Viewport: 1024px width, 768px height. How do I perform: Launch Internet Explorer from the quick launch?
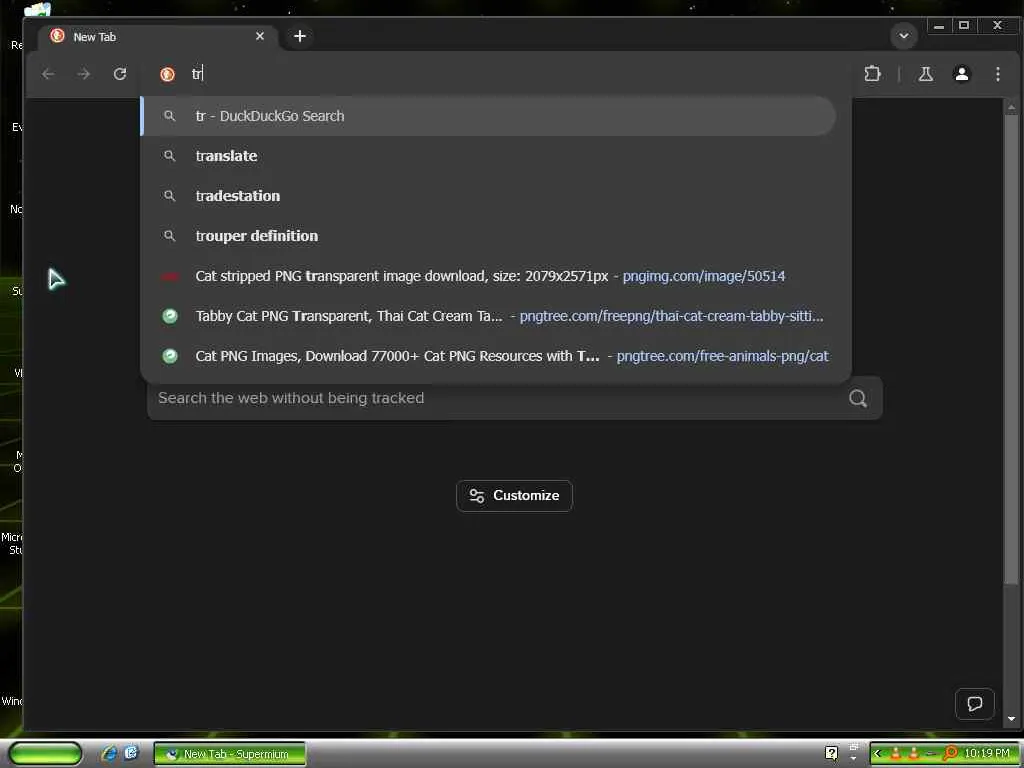point(109,754)
